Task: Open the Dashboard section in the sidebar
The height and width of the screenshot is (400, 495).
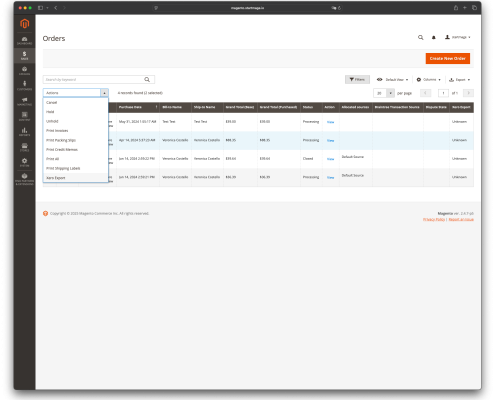Action: [24, 40]
